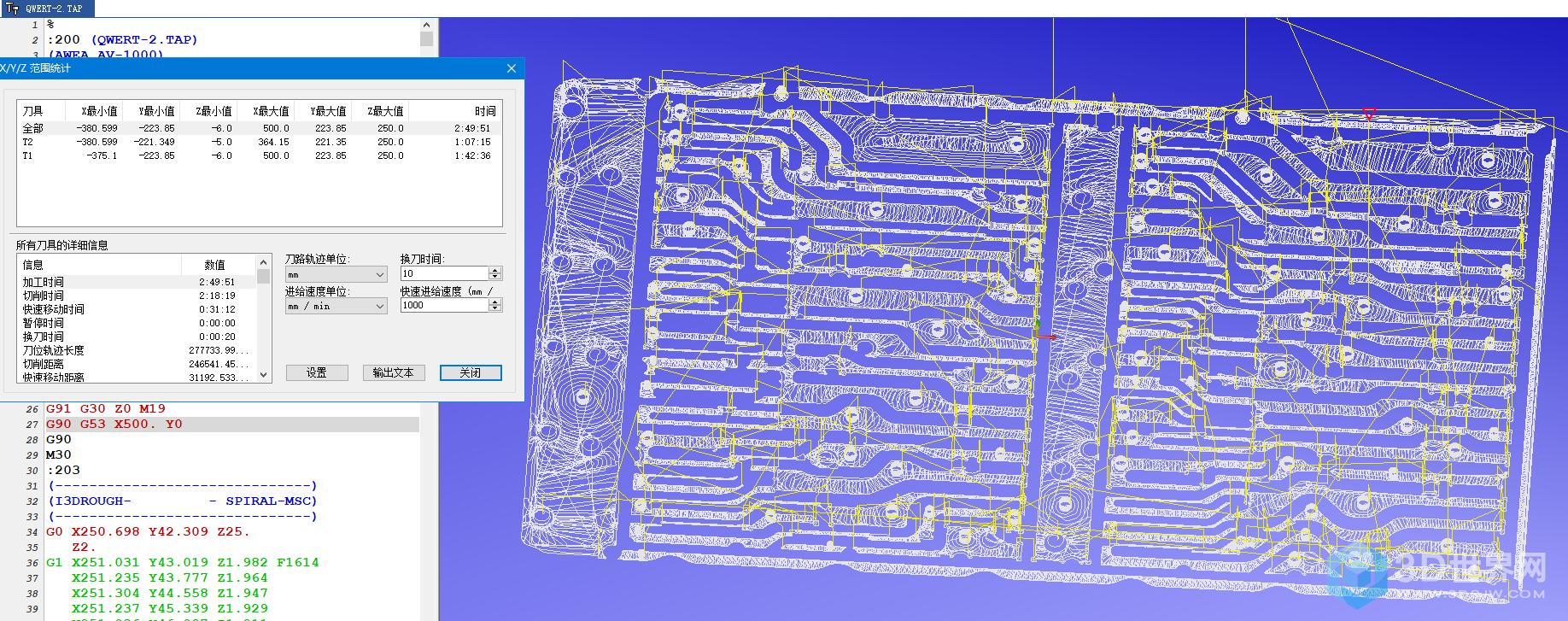The image size is (1568, 621).
Task: Select the 切削距离 row
Action: pyautogui.click(x=137, y=364)
